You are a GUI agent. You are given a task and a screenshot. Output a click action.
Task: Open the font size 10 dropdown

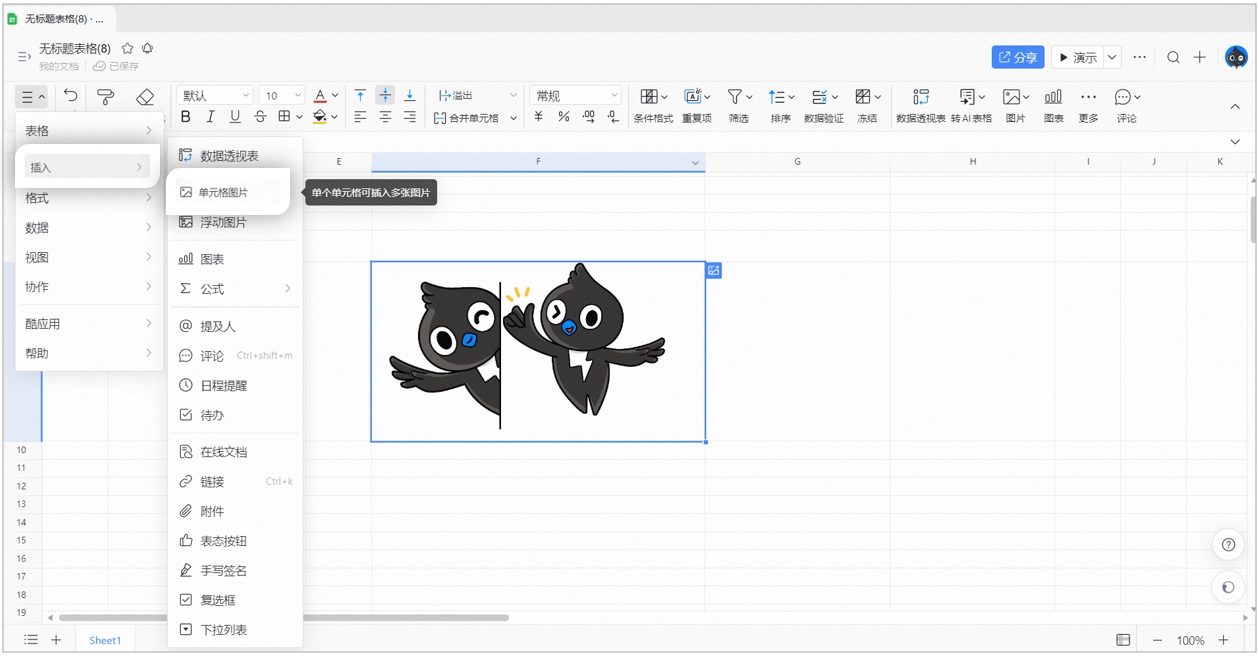click(x=282, y=96)
